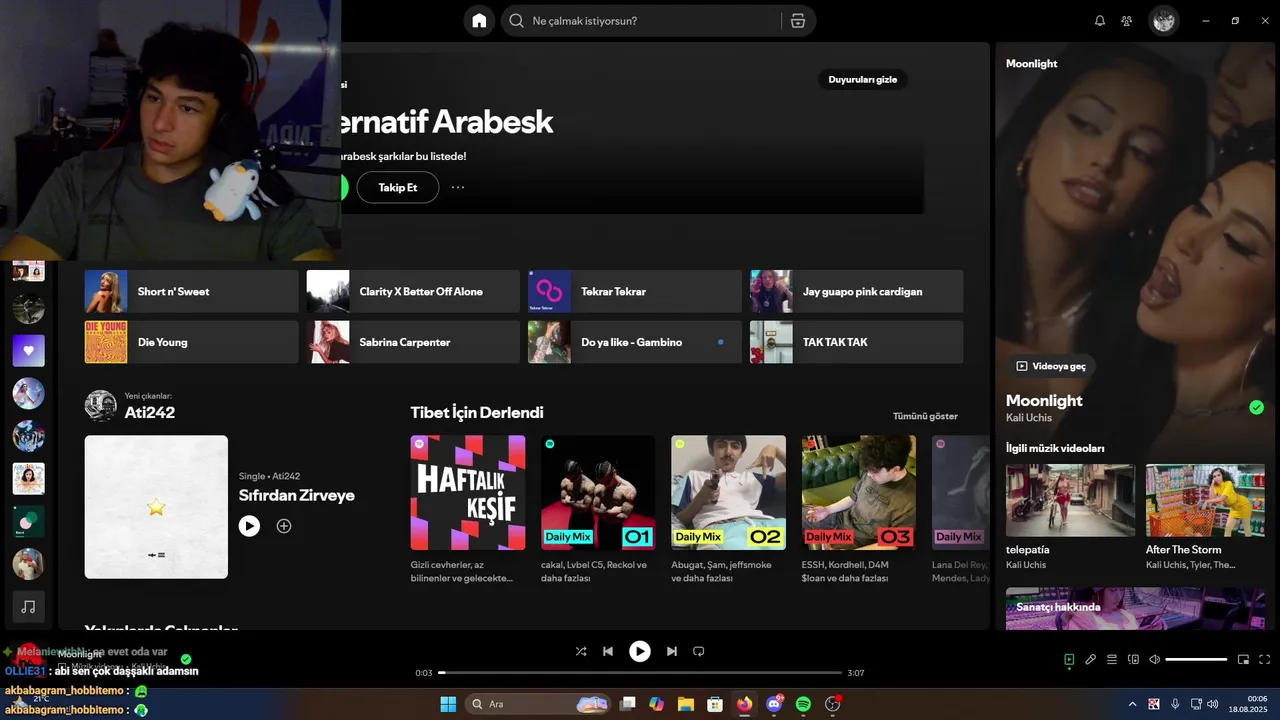
Task: Toggle shuffle playback
Action: (581, 651)
